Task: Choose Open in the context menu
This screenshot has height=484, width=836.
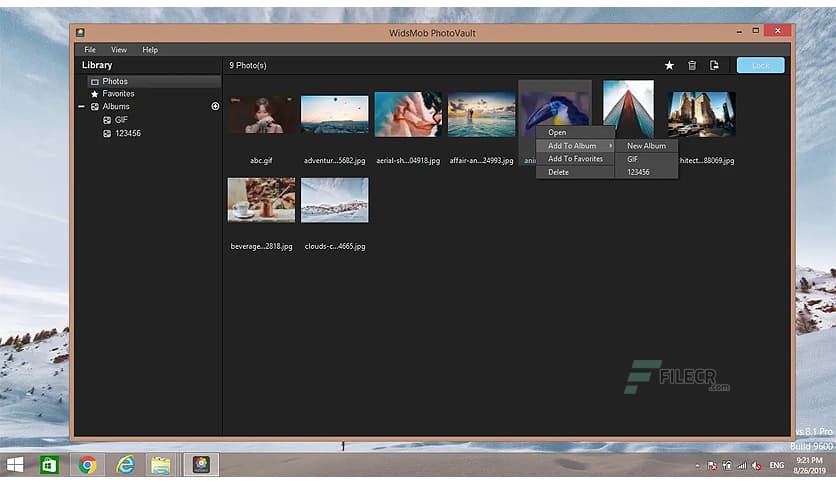Action: pos(575,132)
